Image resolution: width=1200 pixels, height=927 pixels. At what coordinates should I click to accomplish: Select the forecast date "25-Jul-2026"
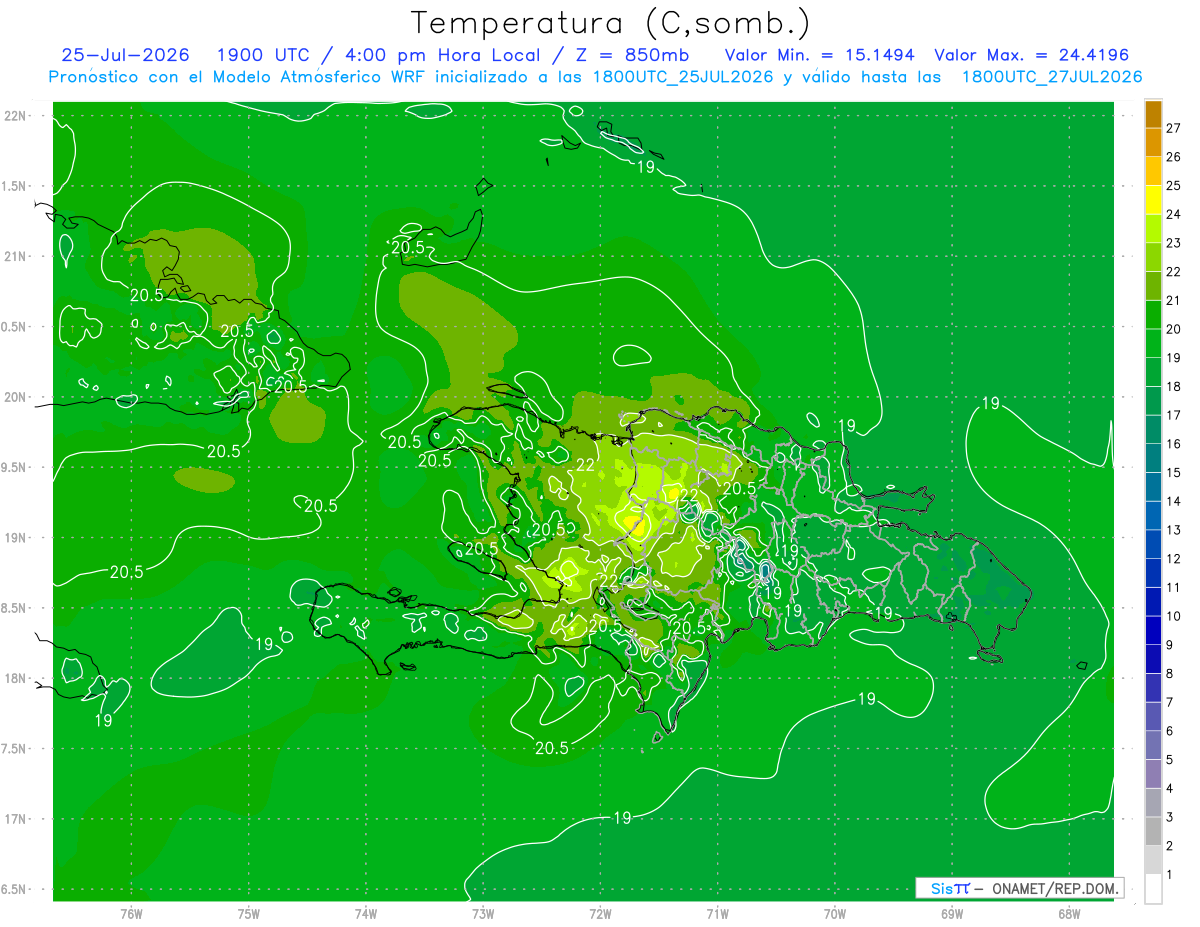(123, 55)
